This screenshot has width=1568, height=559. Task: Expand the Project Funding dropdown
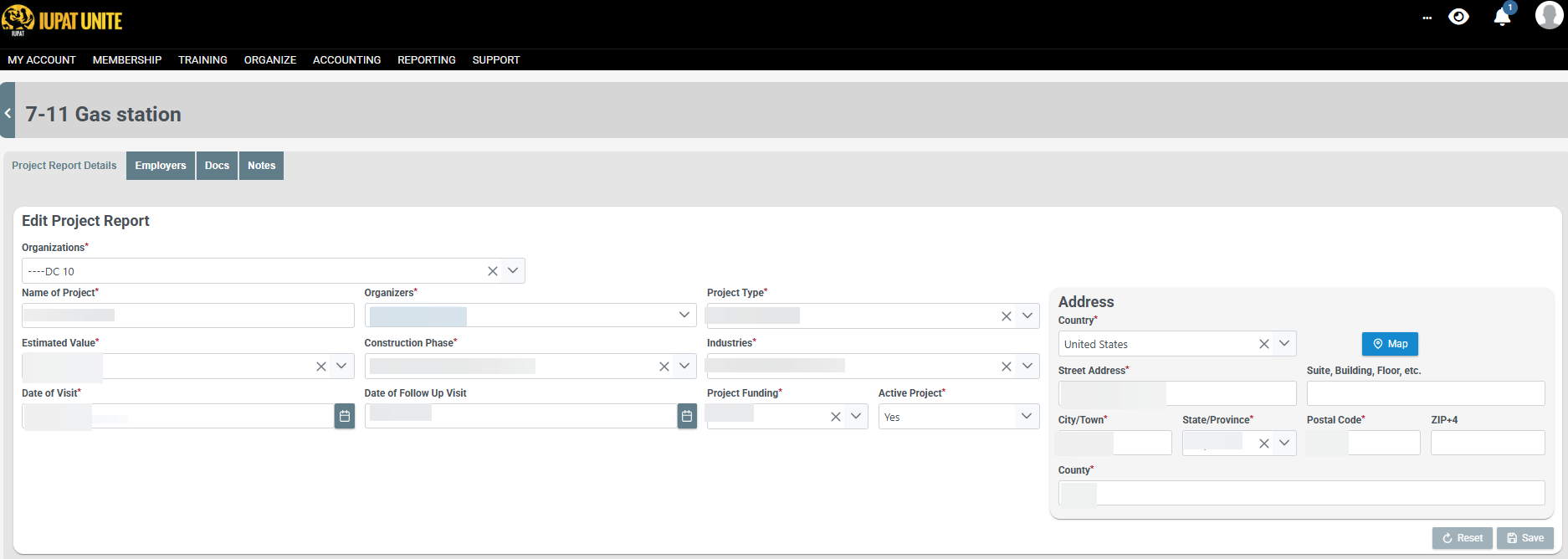[856, 416]
